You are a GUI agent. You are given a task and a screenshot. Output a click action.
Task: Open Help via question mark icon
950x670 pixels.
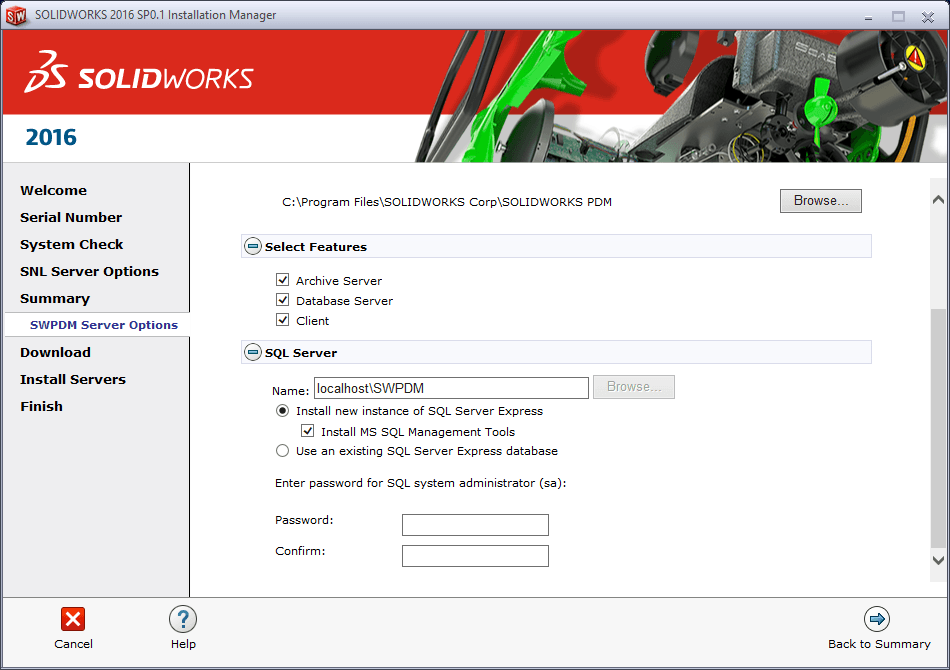(183, 619)
